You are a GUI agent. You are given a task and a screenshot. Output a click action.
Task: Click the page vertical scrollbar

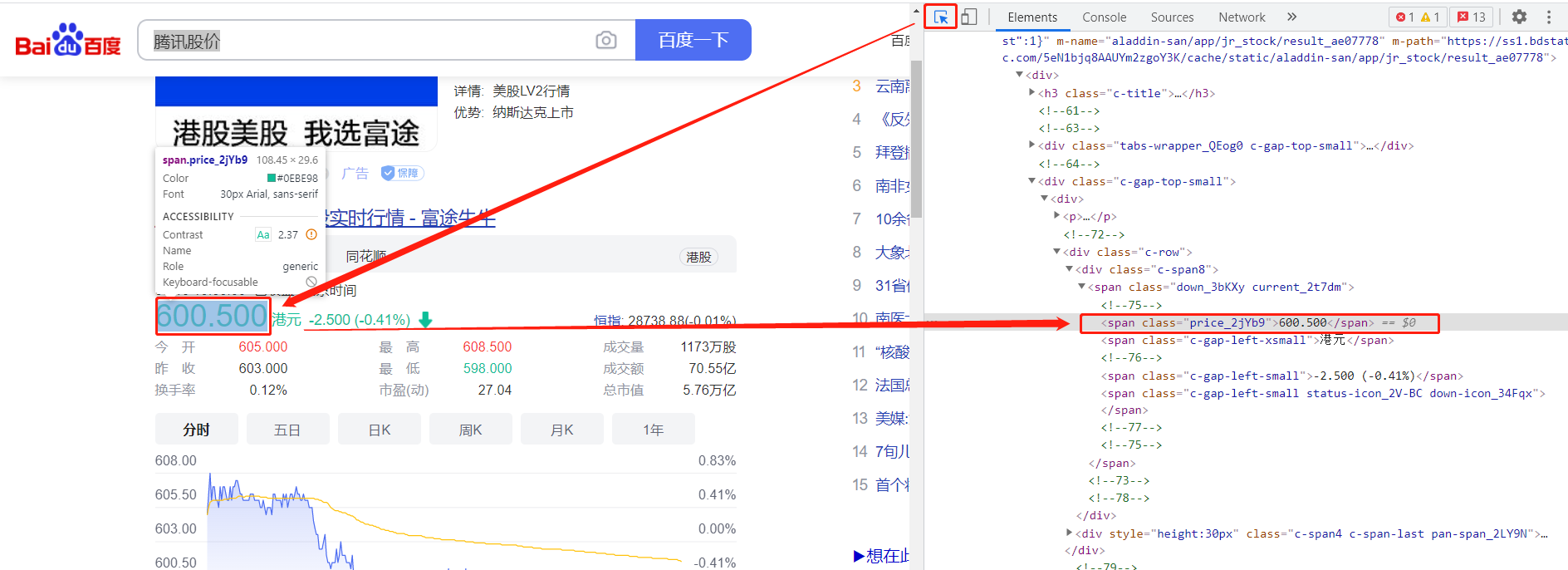click(x=917, y=139)
